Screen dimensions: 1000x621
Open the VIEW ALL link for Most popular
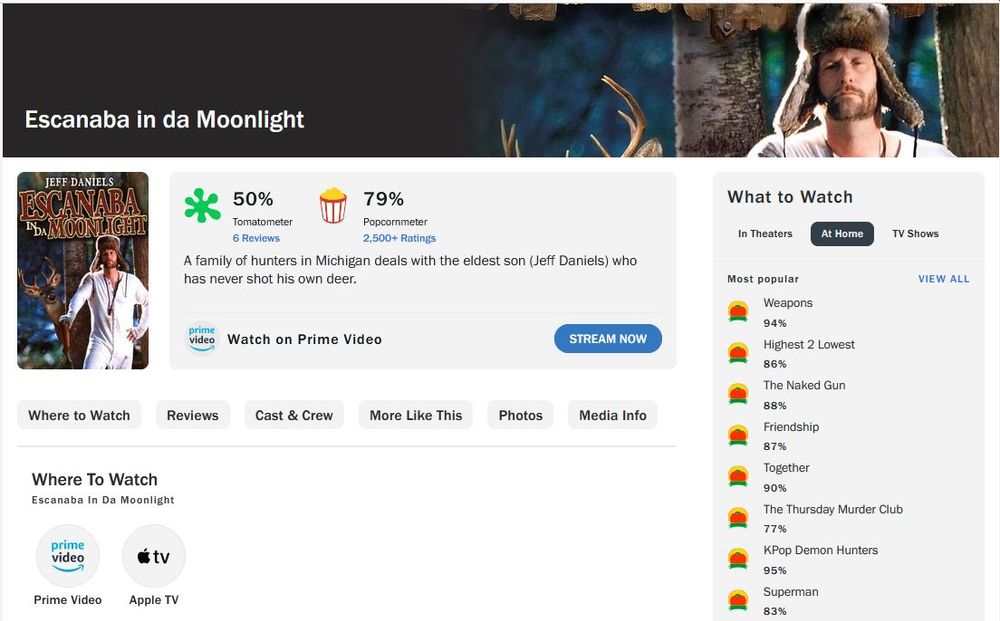coord(943,279)
